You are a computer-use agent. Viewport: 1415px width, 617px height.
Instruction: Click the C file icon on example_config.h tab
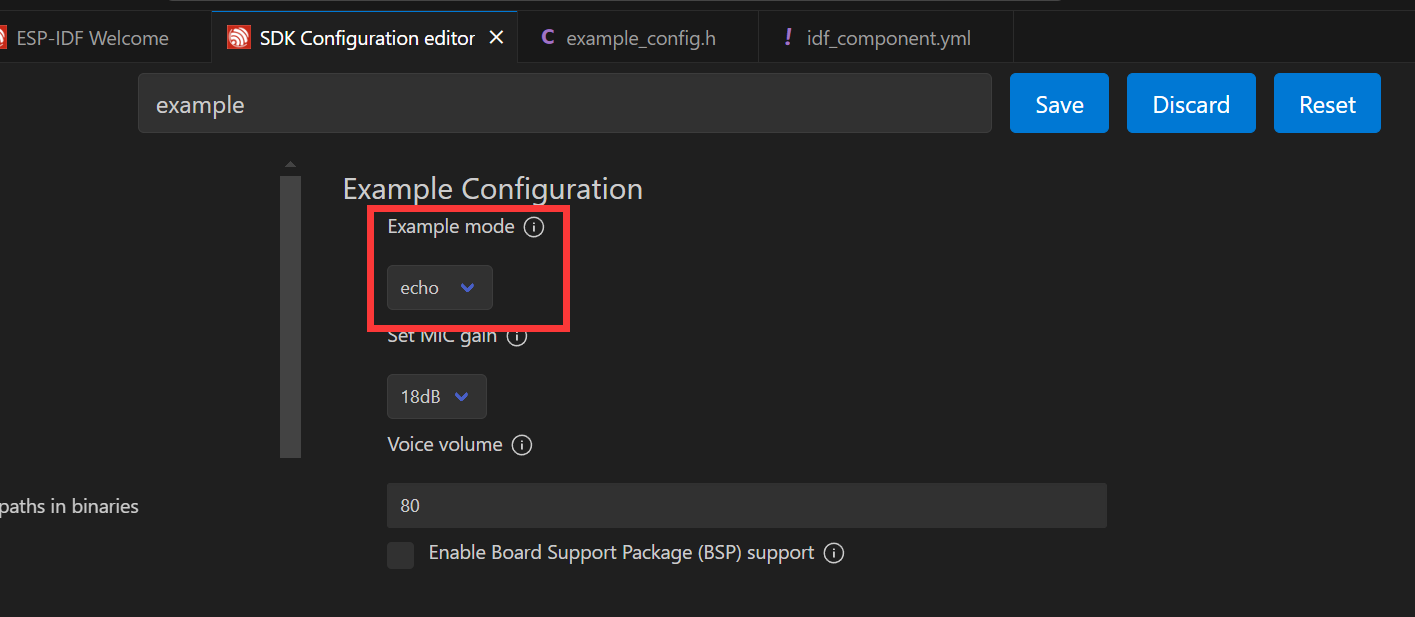pyautogui.click(x=547, y=38)
